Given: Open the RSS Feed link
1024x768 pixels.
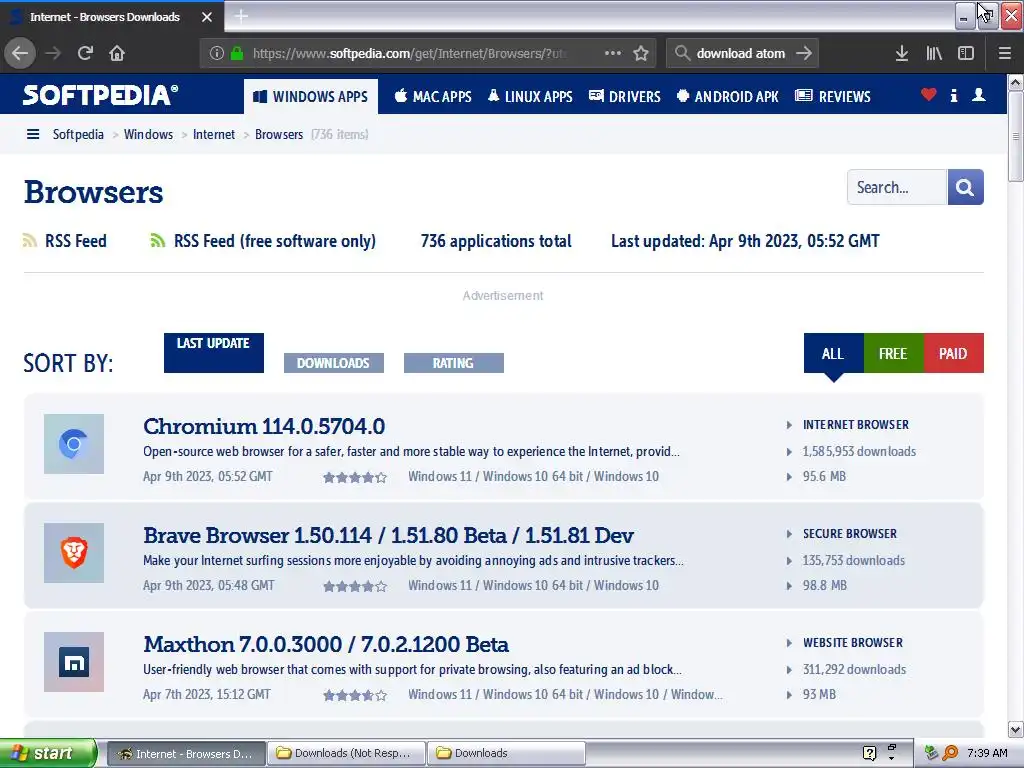Looking at the screenshot, I should [65, 241].
